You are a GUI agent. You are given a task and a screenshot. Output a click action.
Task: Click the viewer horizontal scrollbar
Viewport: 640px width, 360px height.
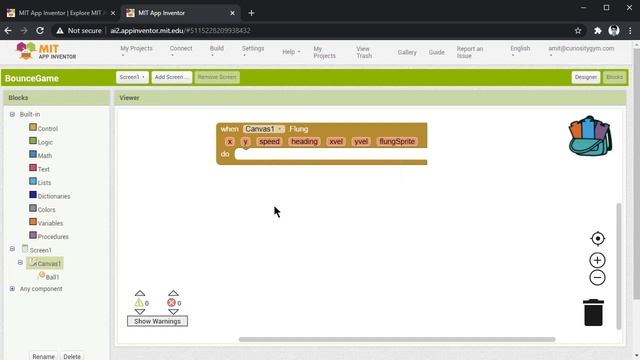[397, 339]
